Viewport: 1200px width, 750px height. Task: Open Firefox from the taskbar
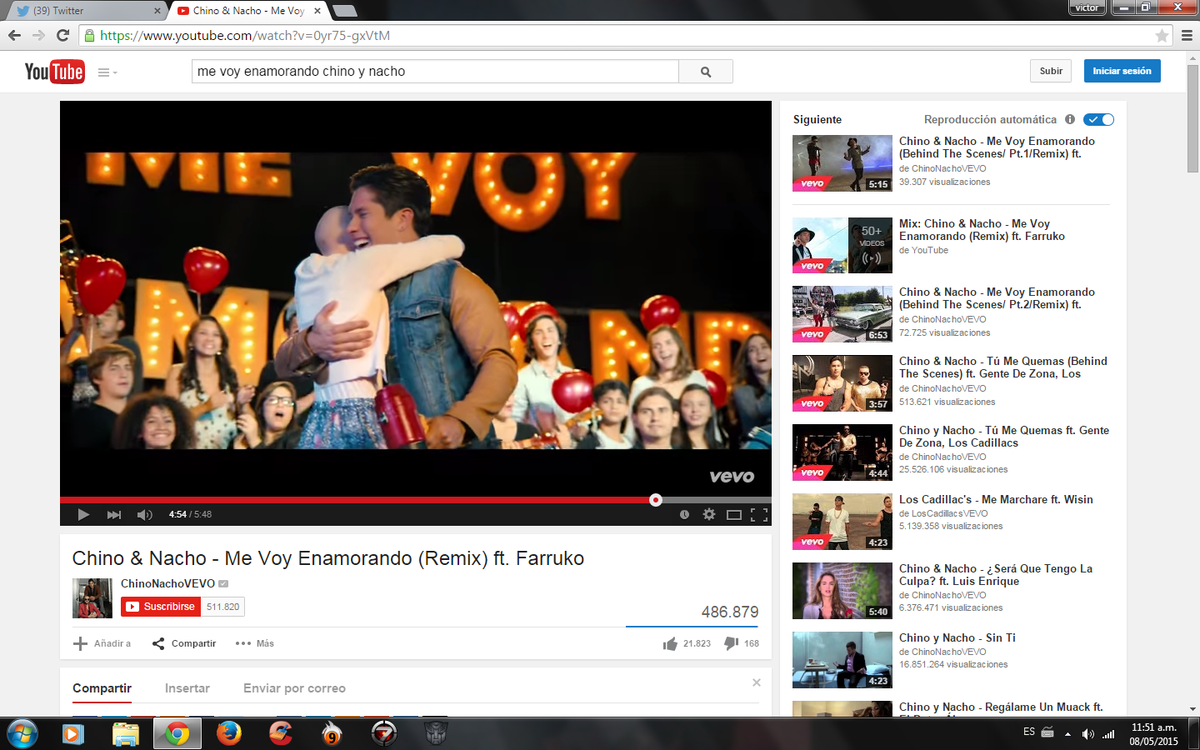(x=229, y=733)
